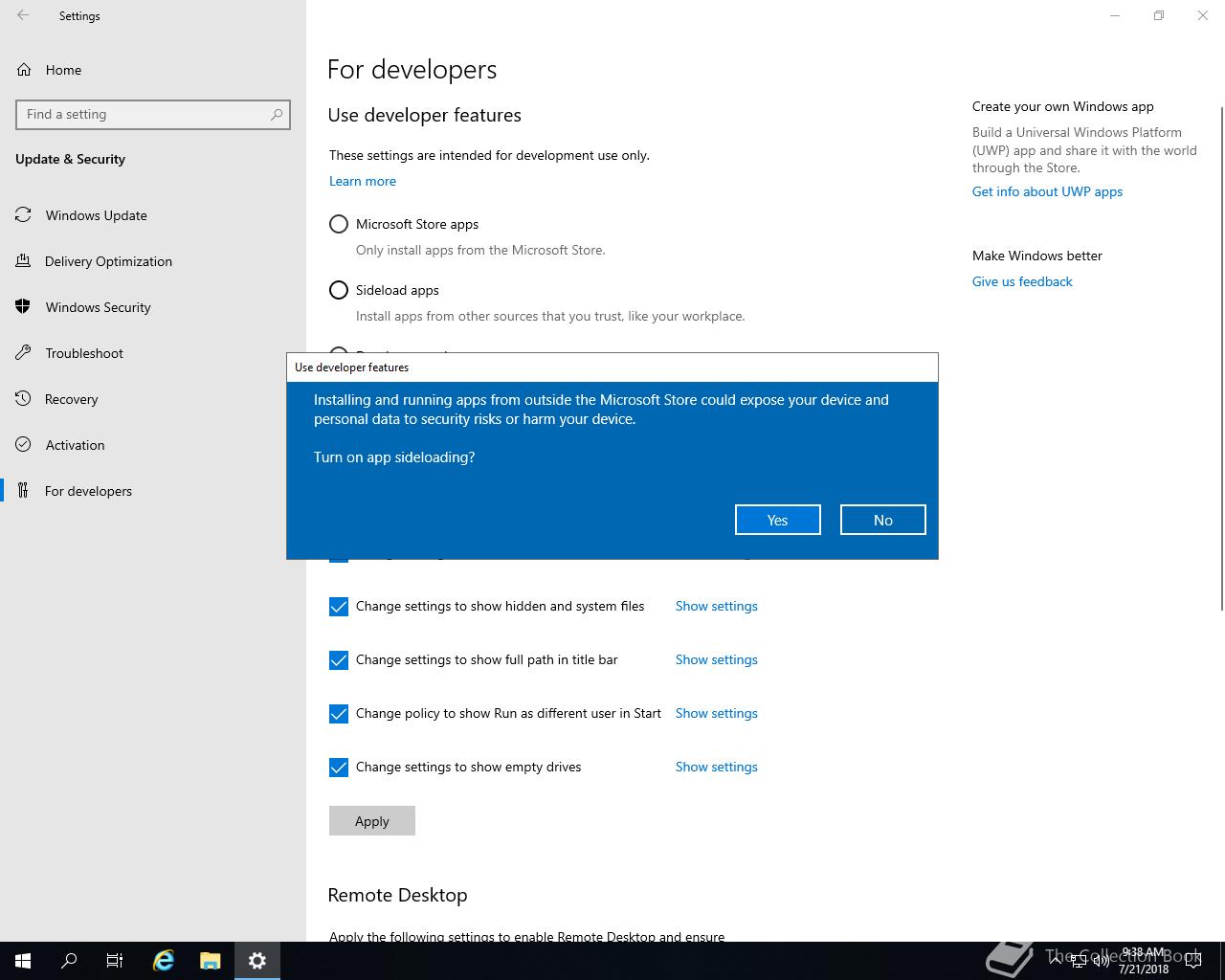The height and width of the screenshot is (980, 1225).
Task: Go back using the Settings back arrow
Action: 23,15
